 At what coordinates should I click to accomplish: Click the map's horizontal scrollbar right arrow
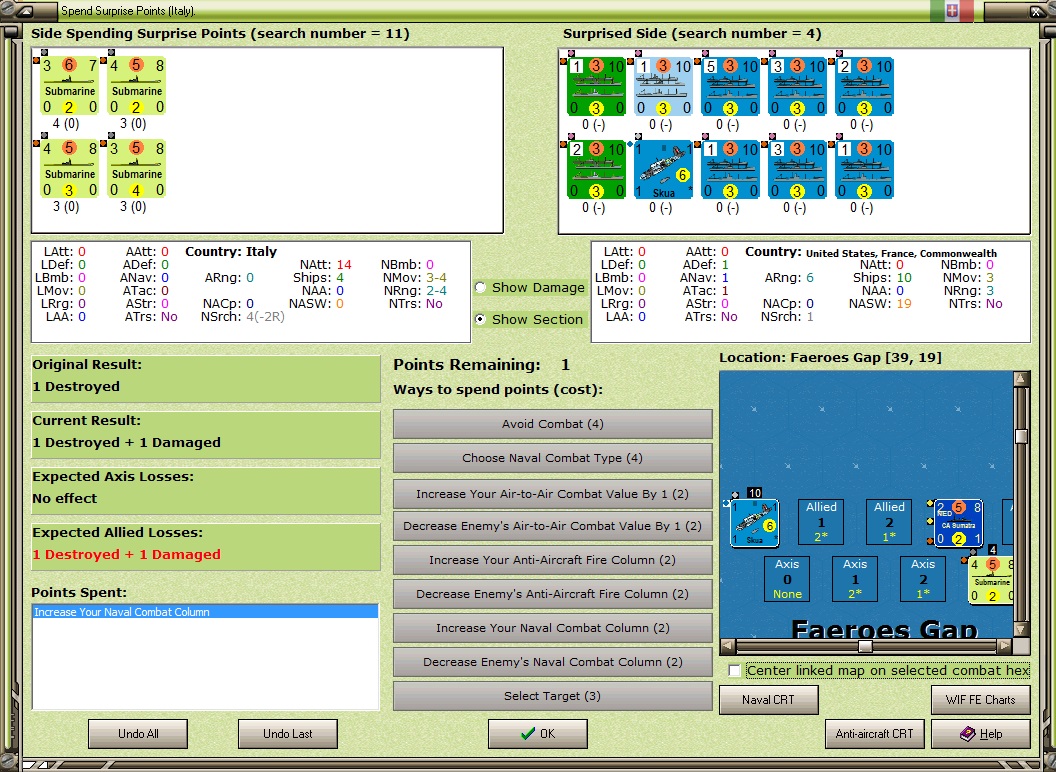[x=1004, y=646]
